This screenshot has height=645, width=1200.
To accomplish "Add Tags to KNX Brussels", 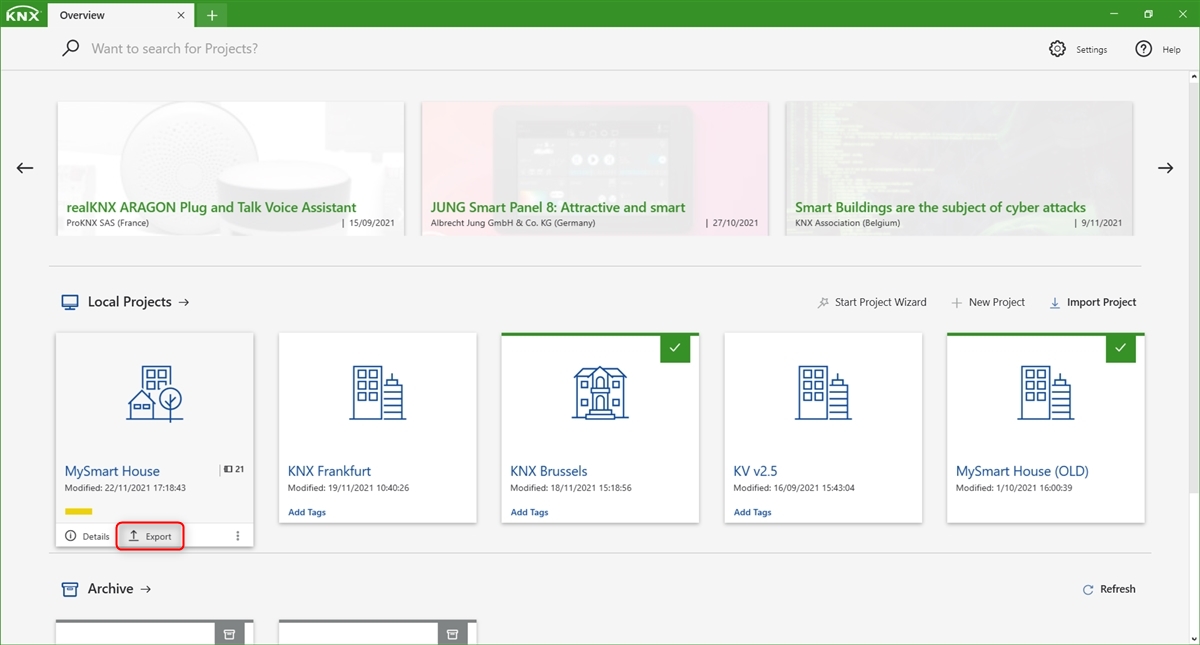I will click(x=530, y=512).
